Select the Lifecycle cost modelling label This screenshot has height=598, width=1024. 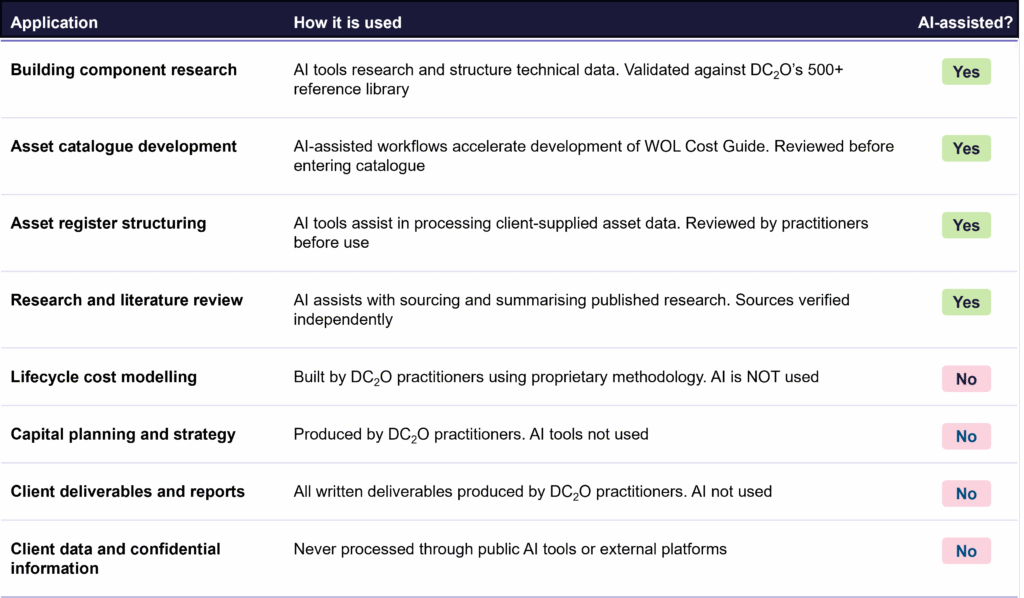(104, 377)
